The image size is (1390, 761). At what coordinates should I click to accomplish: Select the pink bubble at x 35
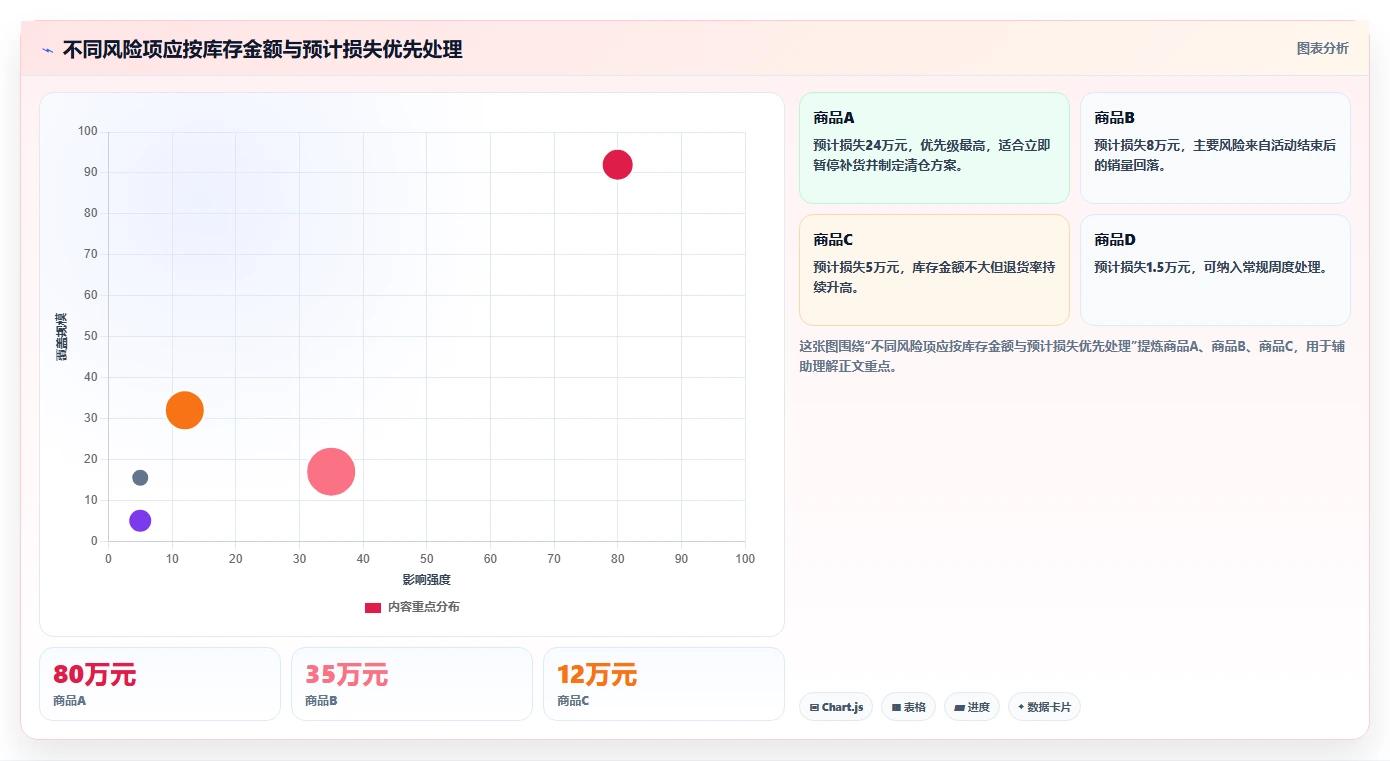pyautogui.click(x=331, y=472)
